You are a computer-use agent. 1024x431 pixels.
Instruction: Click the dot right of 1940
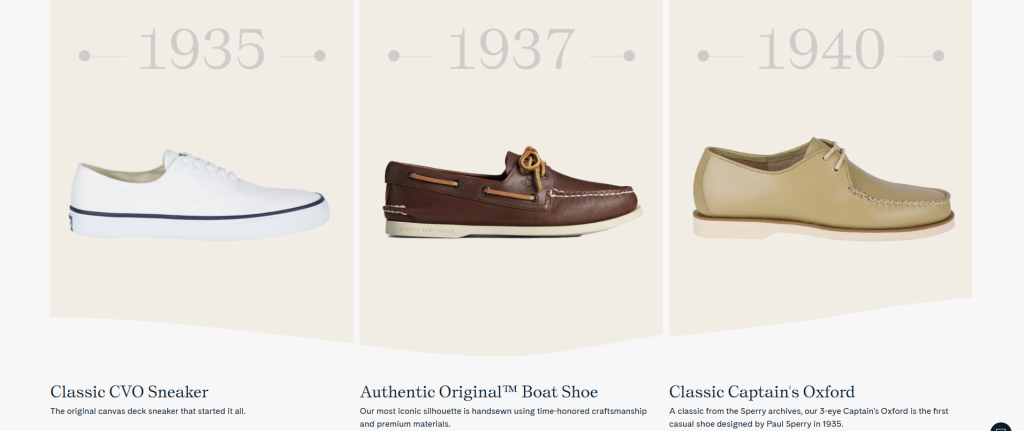[x=938, y=55]
